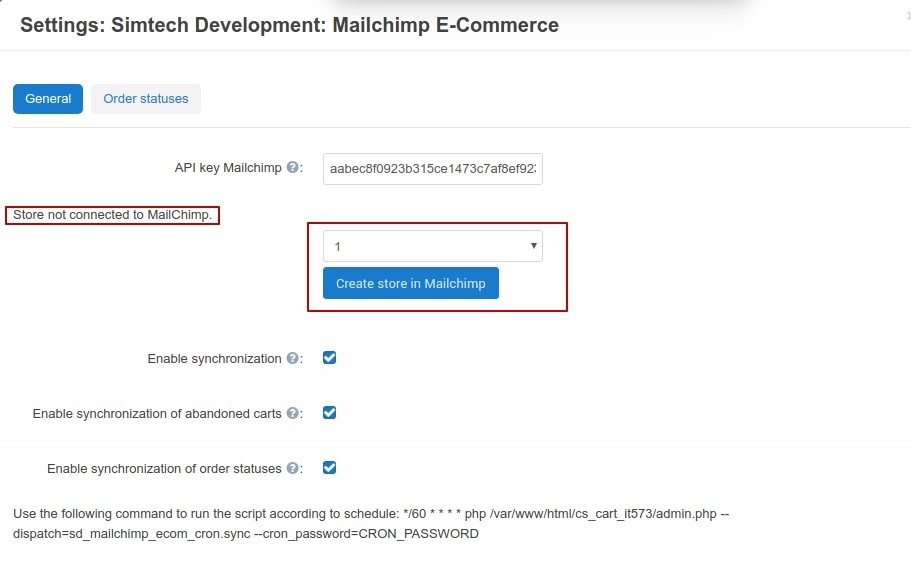Click help icon for order statuses synchronization
911x576 pixels.
pos(293,468)
